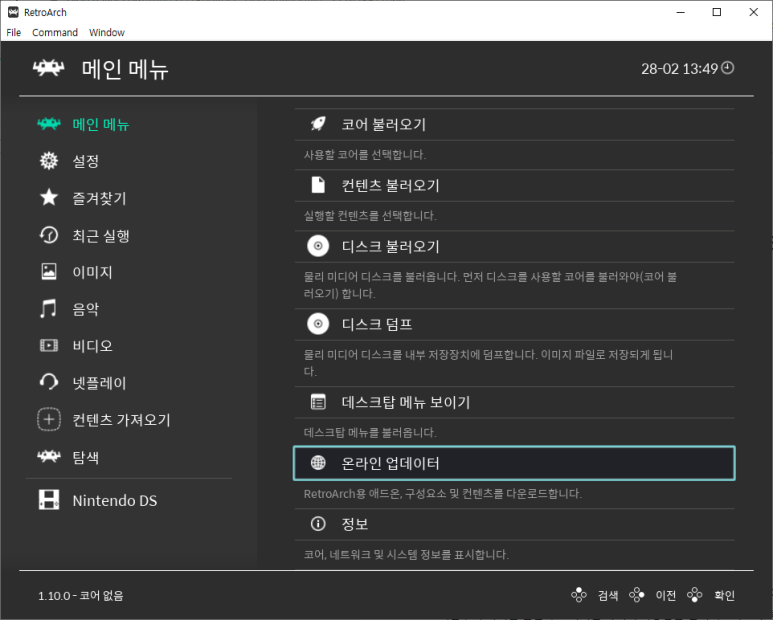
Task: Click the 음악 music note icon
Action: pos(48,309)
